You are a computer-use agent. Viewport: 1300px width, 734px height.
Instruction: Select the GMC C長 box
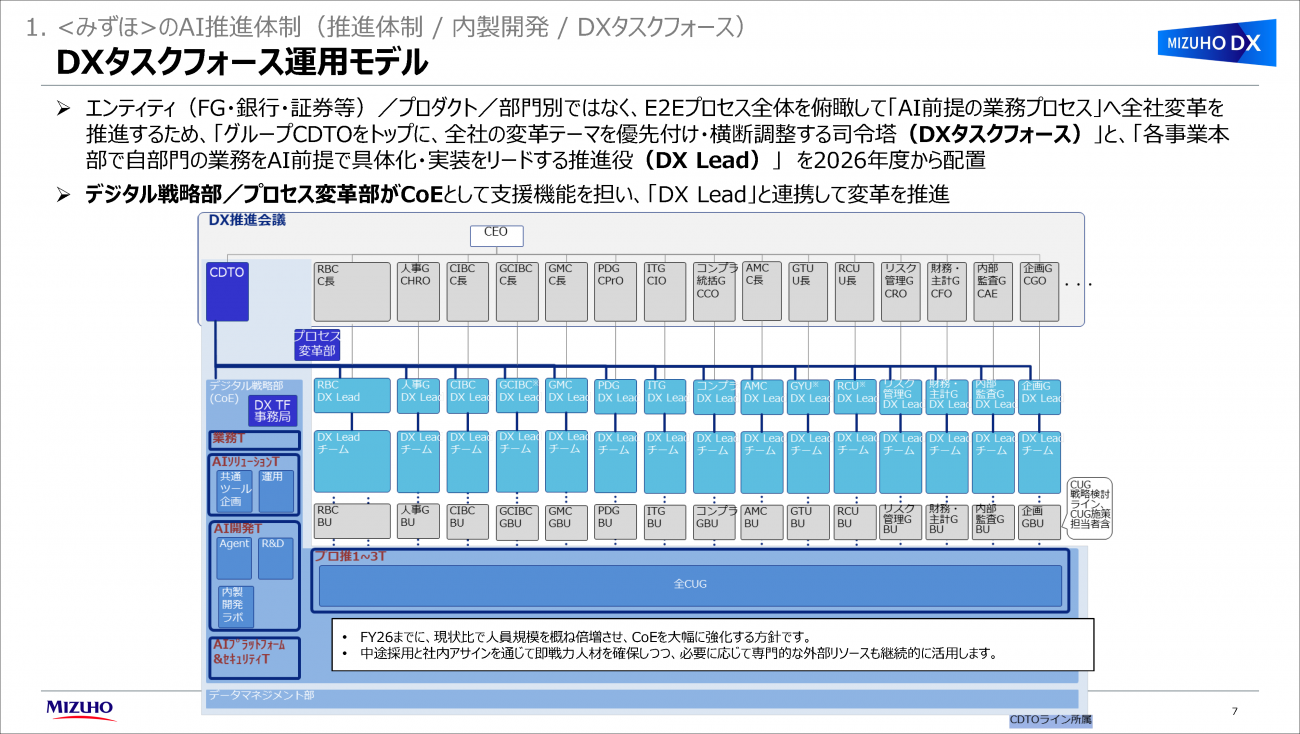click(565, 292)
